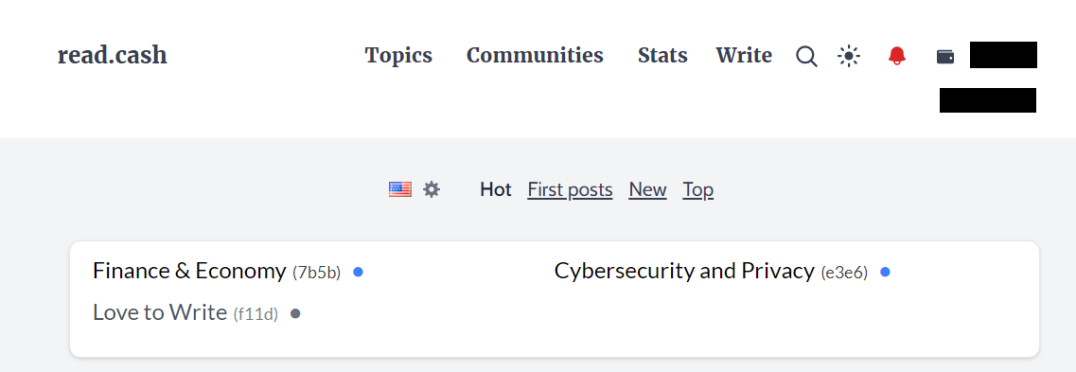Viewport: 1076px width, 372px height.
Task: Click blue dot beside Cybersecurity and Privacy
Action: pos(885,272)
